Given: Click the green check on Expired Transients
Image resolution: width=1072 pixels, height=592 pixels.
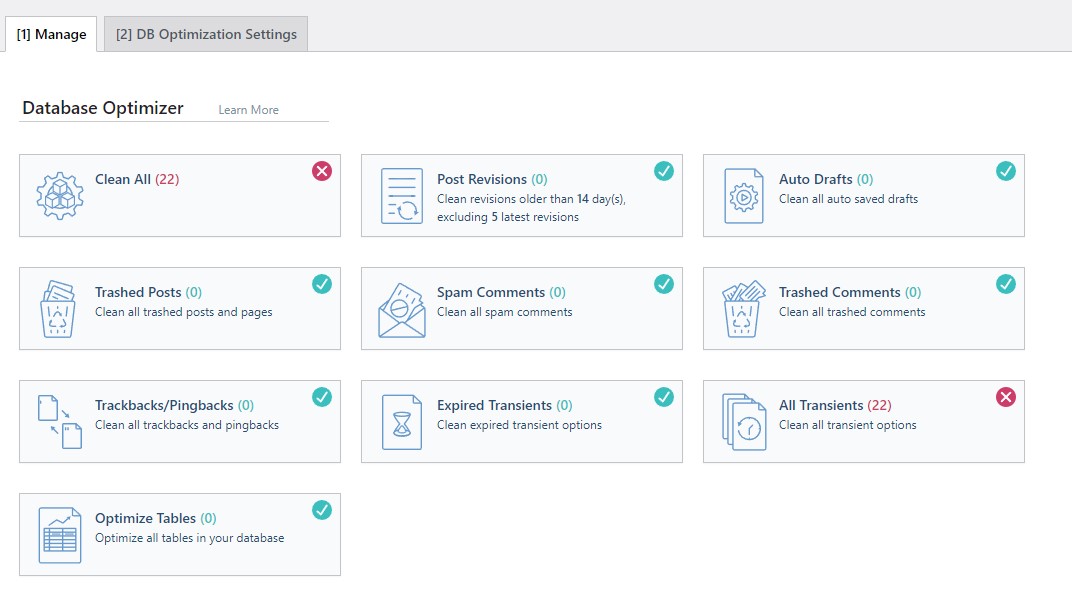Looking at the screenshot, I should click(x=664, y=397).
